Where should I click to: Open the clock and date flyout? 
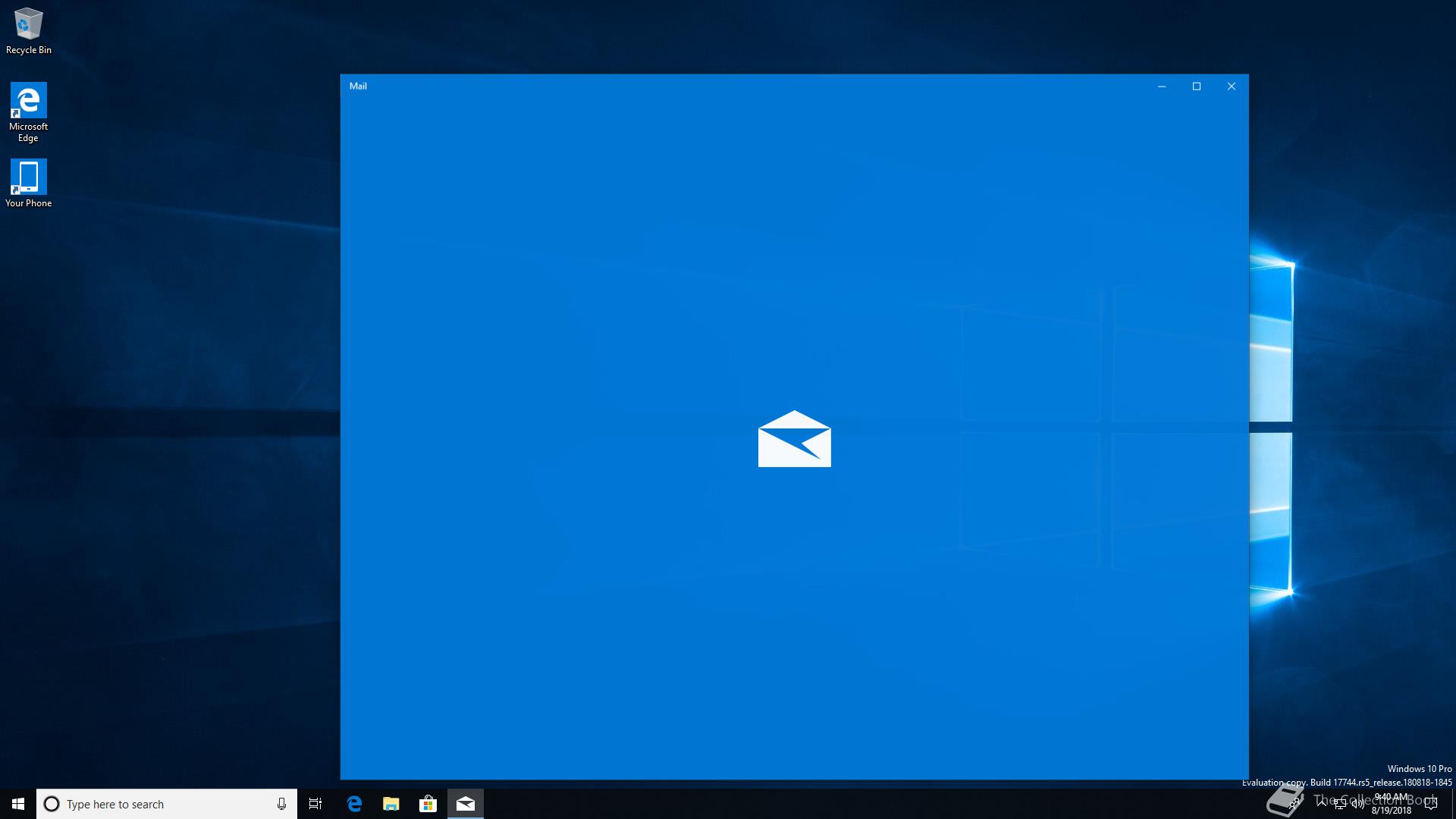click(1392, 804)
